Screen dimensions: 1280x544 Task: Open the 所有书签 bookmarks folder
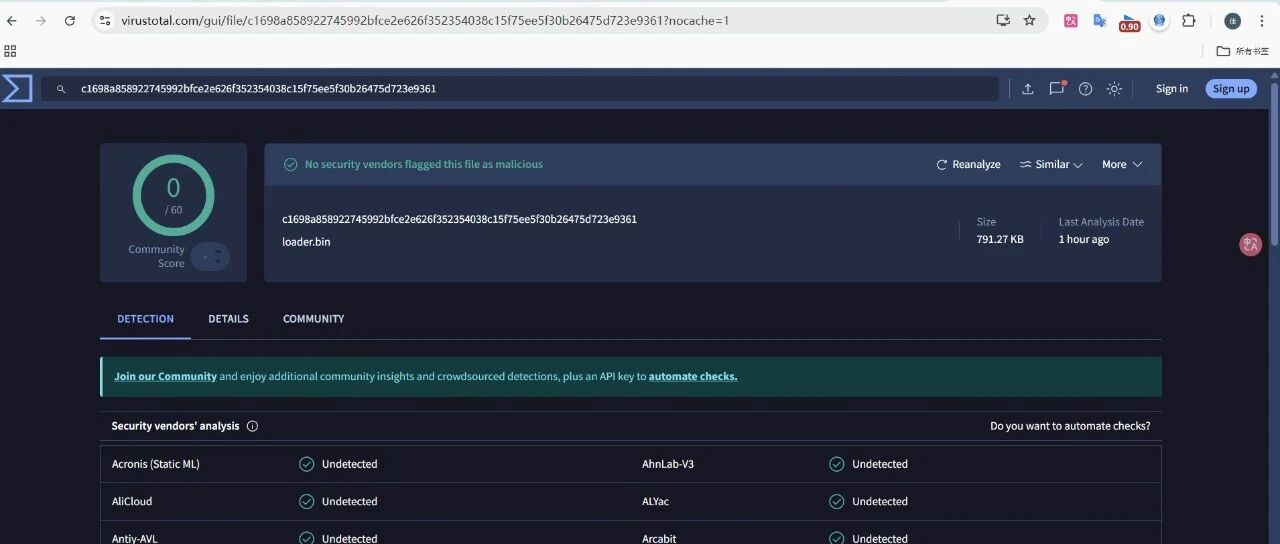pyautogui.click(x=1241, y=50)
